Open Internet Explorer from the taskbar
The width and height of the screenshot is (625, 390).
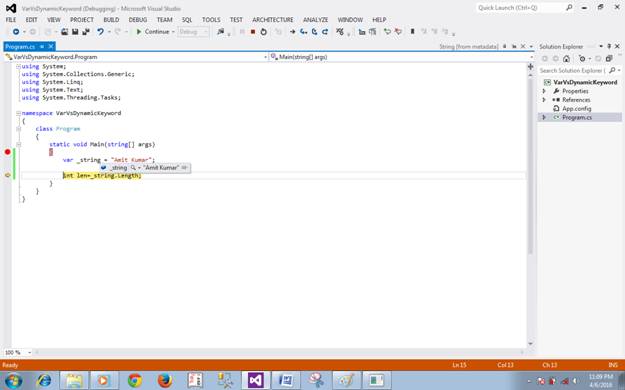tap(44, 380)
